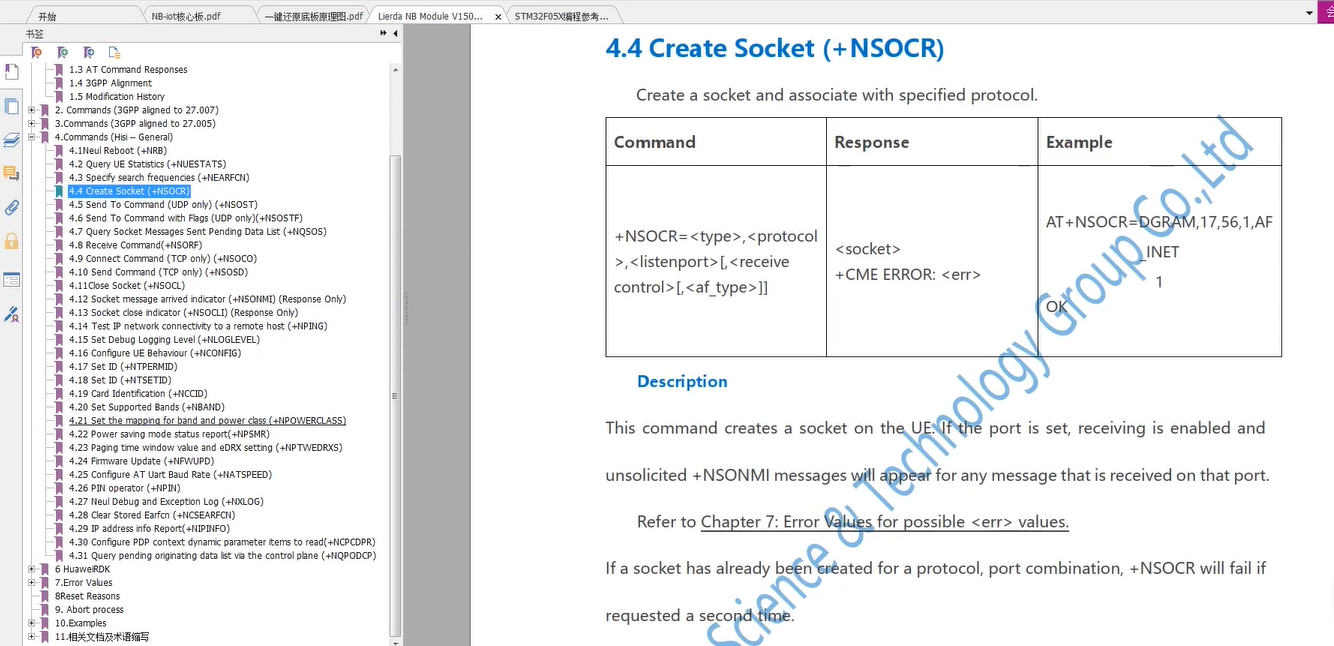Expand 3.Commands (3GPP aligned to 27.005)
Screen dimensions: 1334x646
32,124
